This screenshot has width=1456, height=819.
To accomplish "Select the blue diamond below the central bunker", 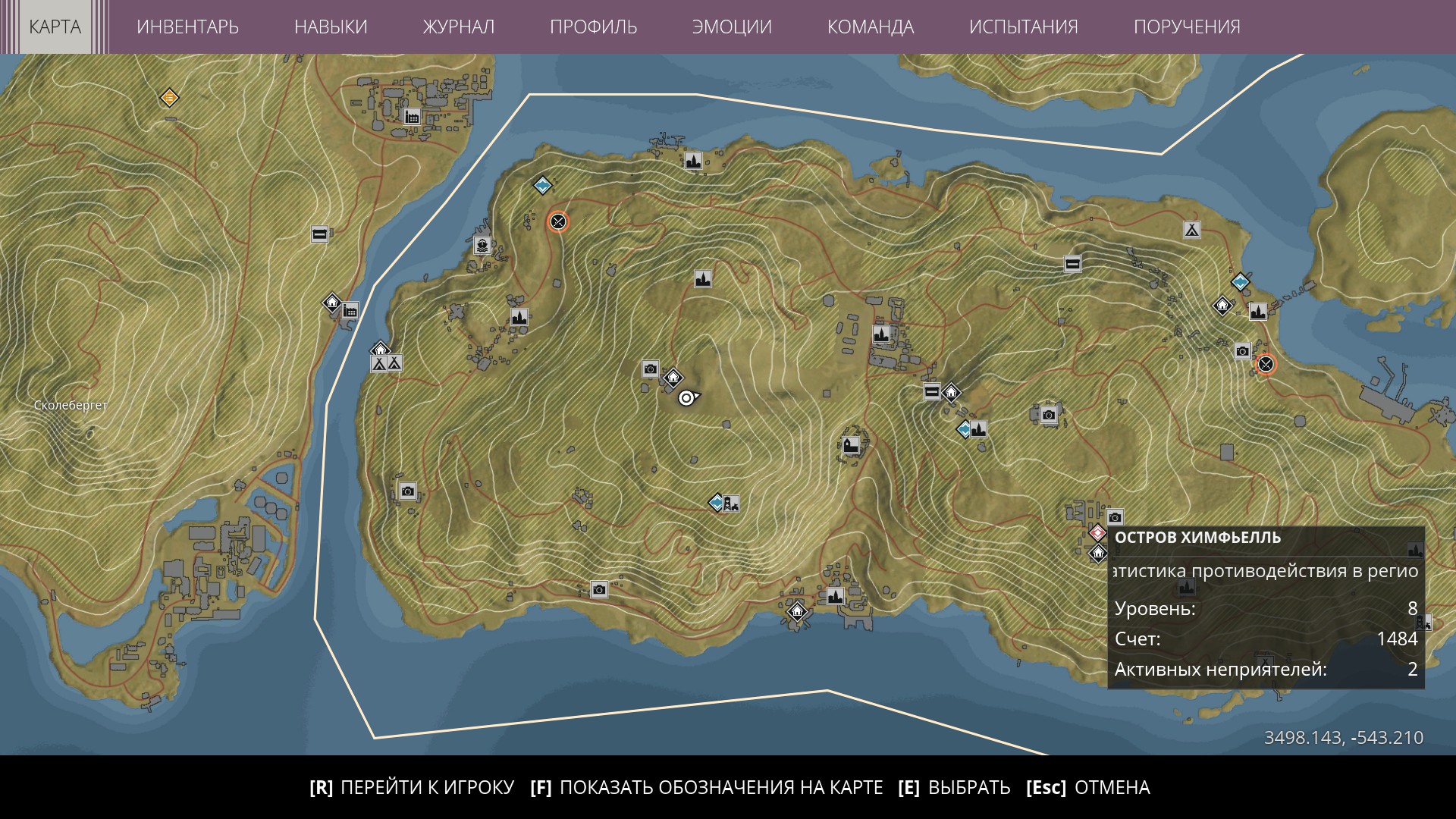I will click(x=965, y=429).
